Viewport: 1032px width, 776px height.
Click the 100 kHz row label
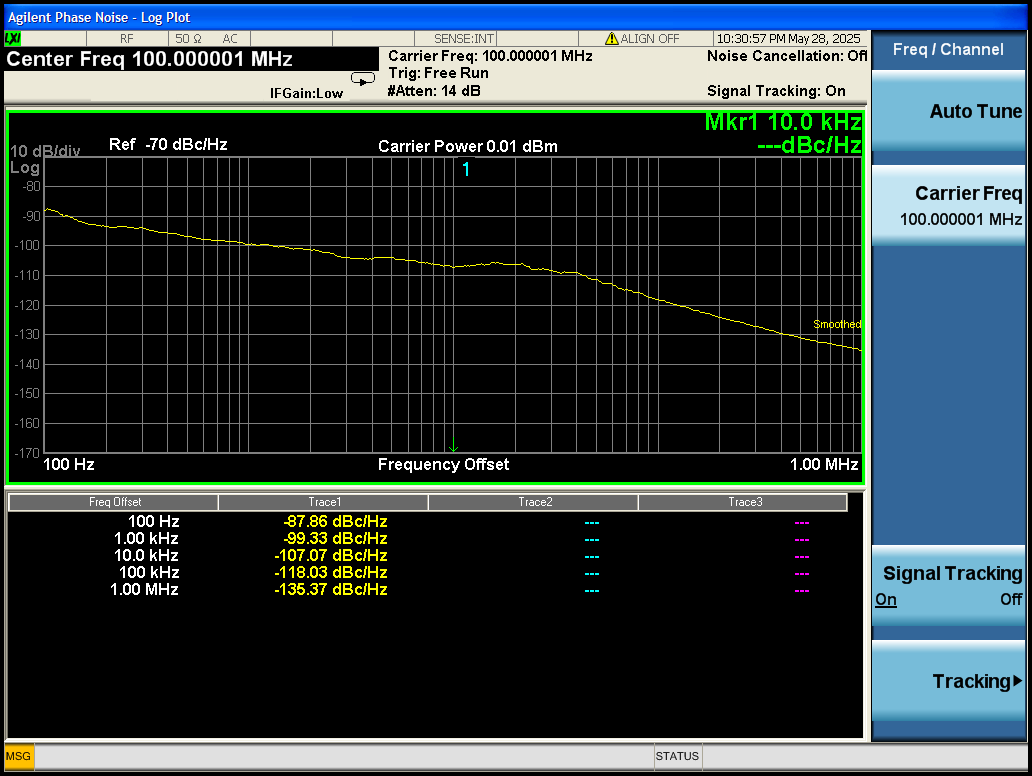(149, 573)
